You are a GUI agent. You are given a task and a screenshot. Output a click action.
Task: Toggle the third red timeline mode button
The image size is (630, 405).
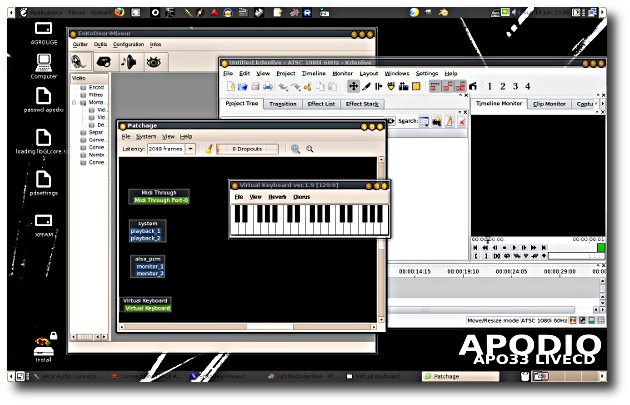(460, 86)
